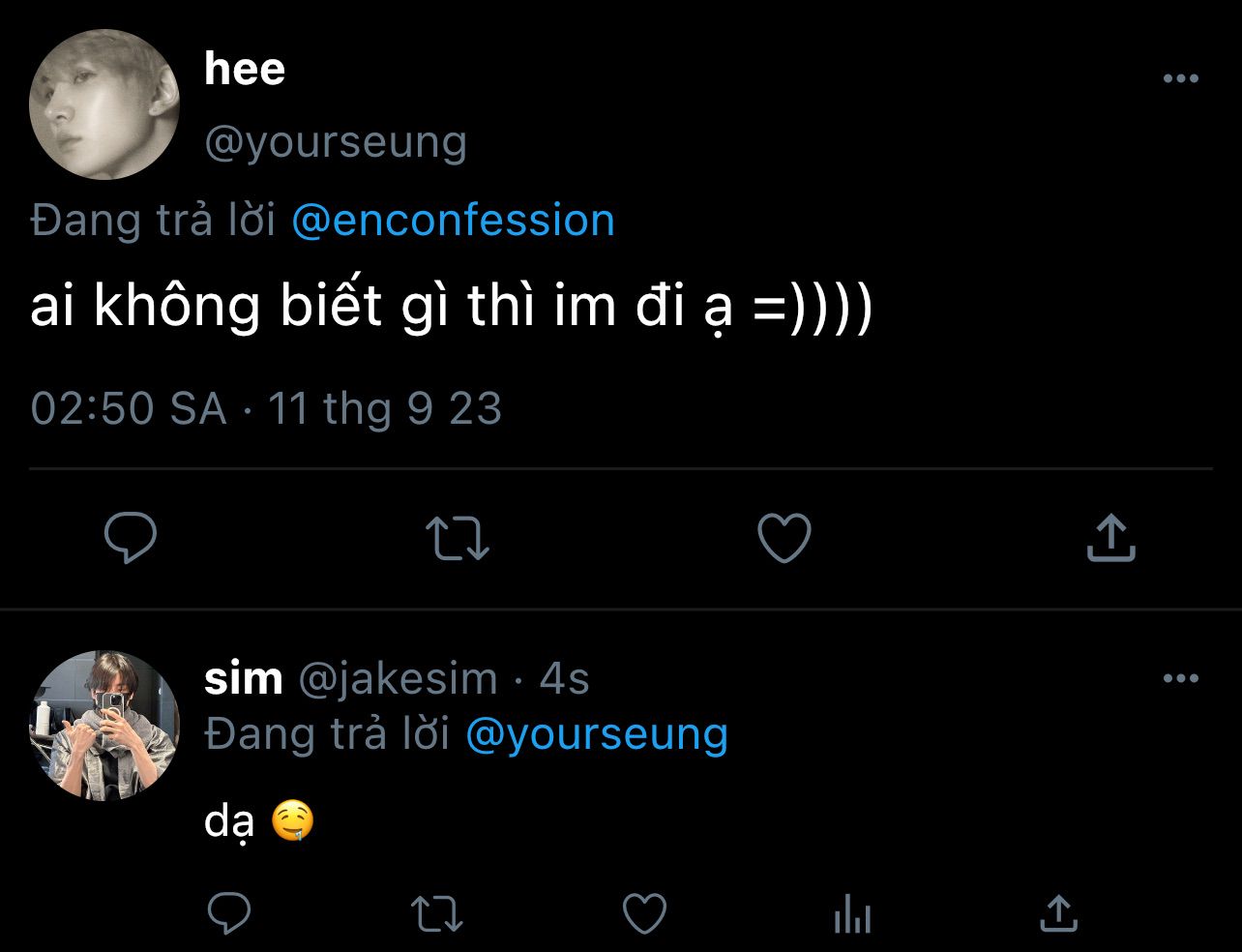
Task: Share sim's reply tweet
Action: pyautogui.click(x=1058, y=912)
